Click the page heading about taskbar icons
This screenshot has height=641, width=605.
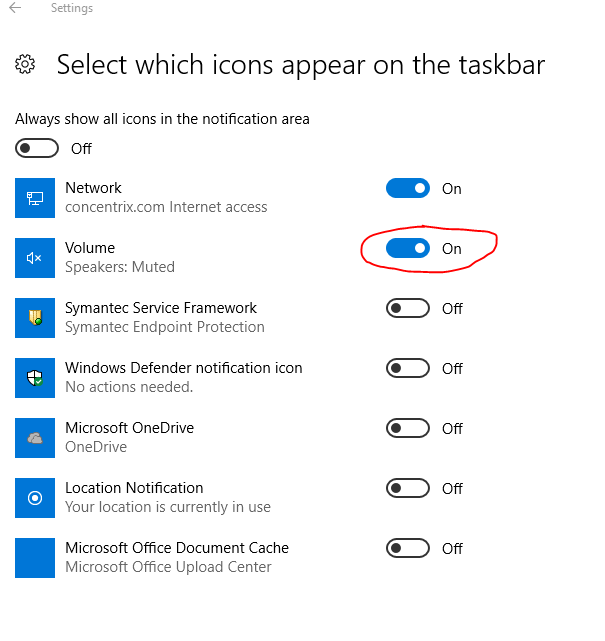[x=300, y=65]
